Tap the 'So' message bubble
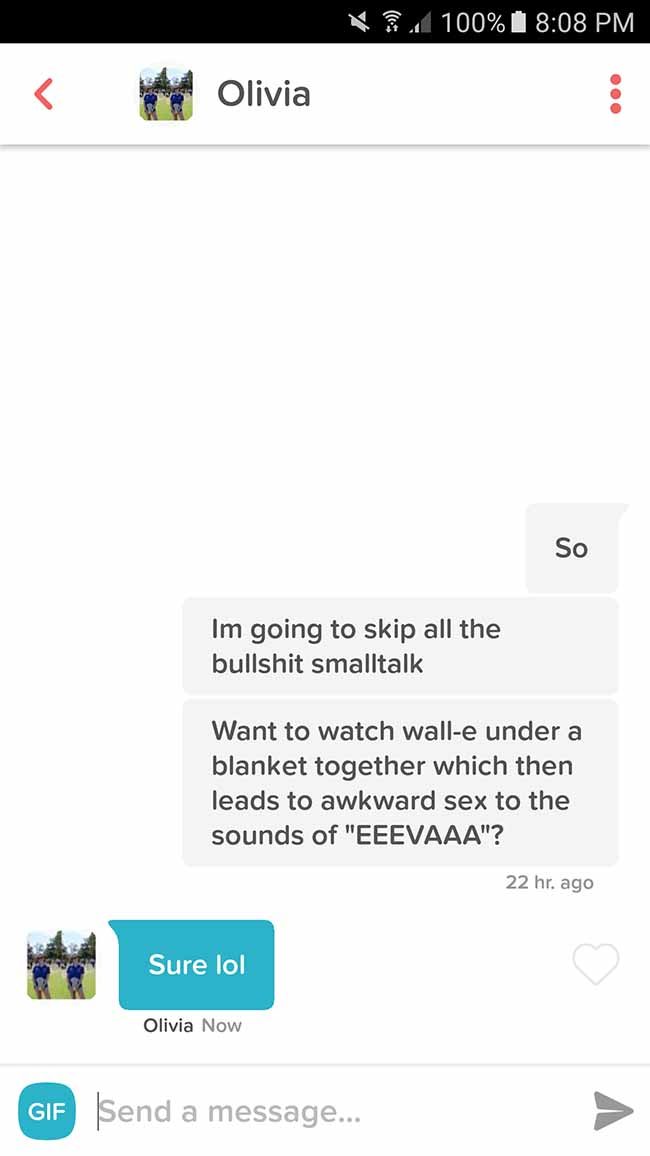Viewport: 650px width, 1156px height. (572, 548)
